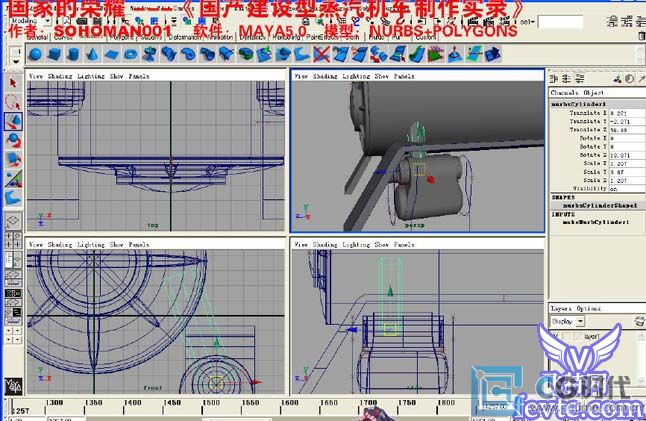Pick the Show Manipulator tool
This screenshot has height=421, width=646.
point(13,179)
